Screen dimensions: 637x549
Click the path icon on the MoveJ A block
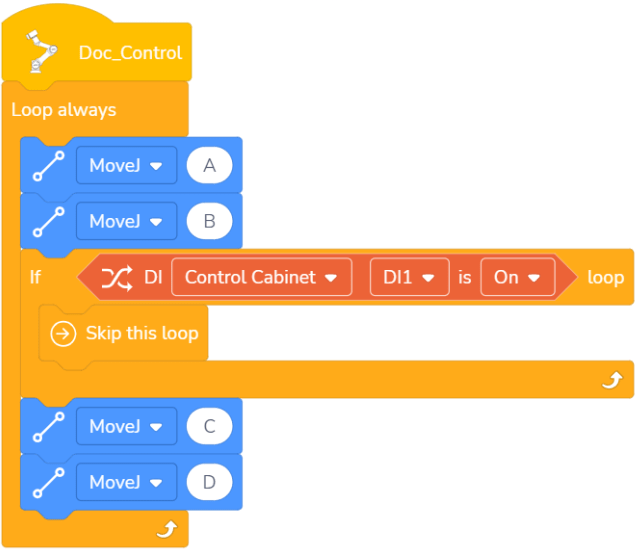(x=49, y=165)
